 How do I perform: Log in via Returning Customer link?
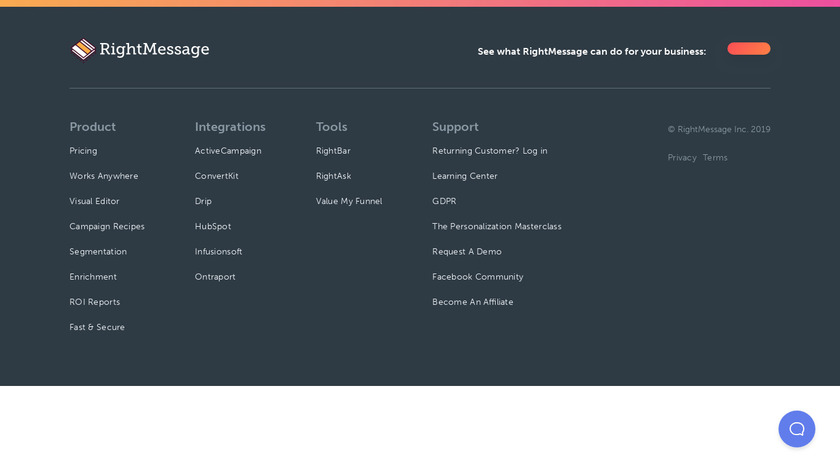point(489,151)
